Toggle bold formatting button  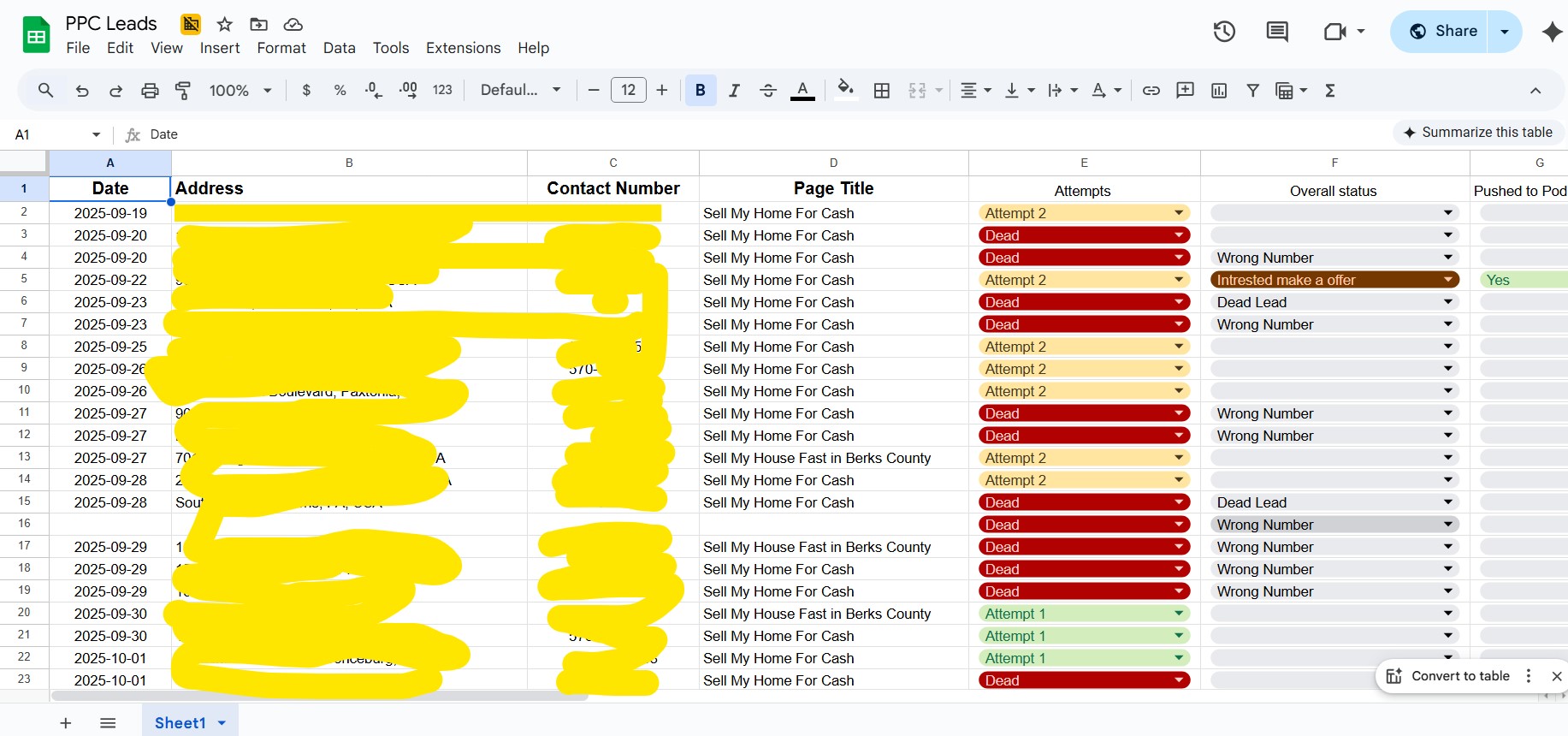(701, 91)
